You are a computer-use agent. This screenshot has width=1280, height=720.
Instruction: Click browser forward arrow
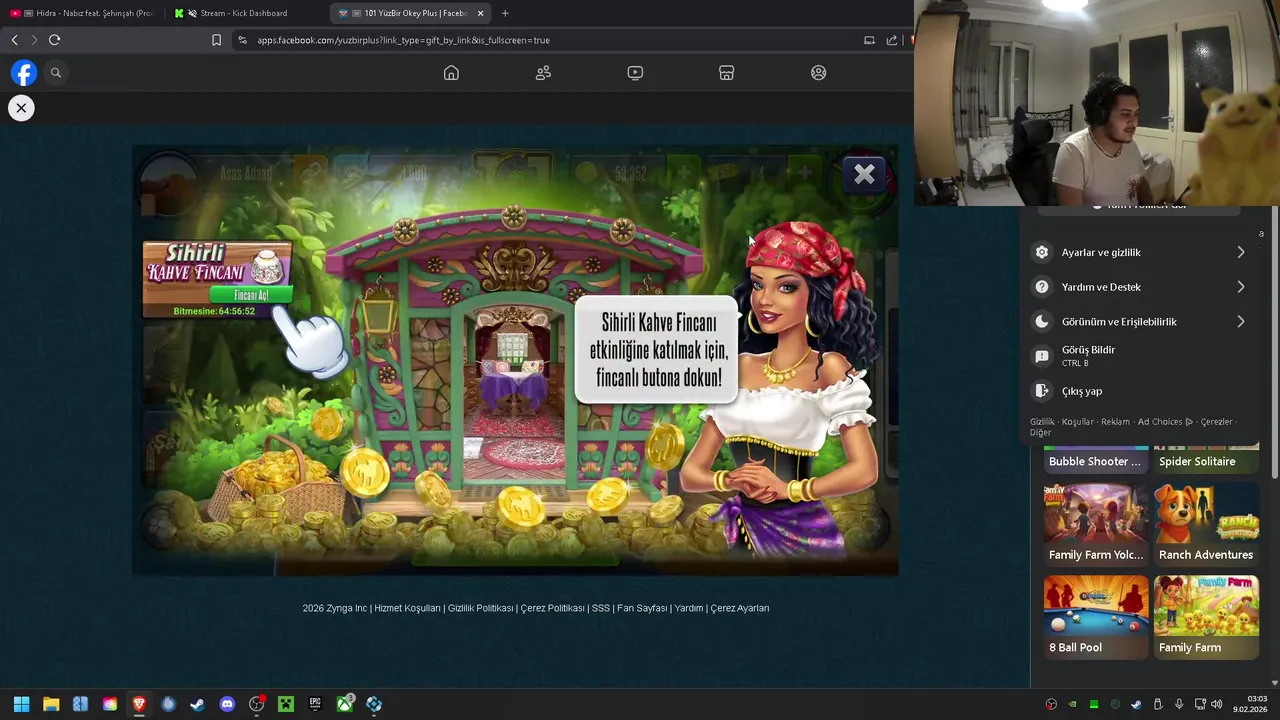pyautogui.click(x=34, y=40)
